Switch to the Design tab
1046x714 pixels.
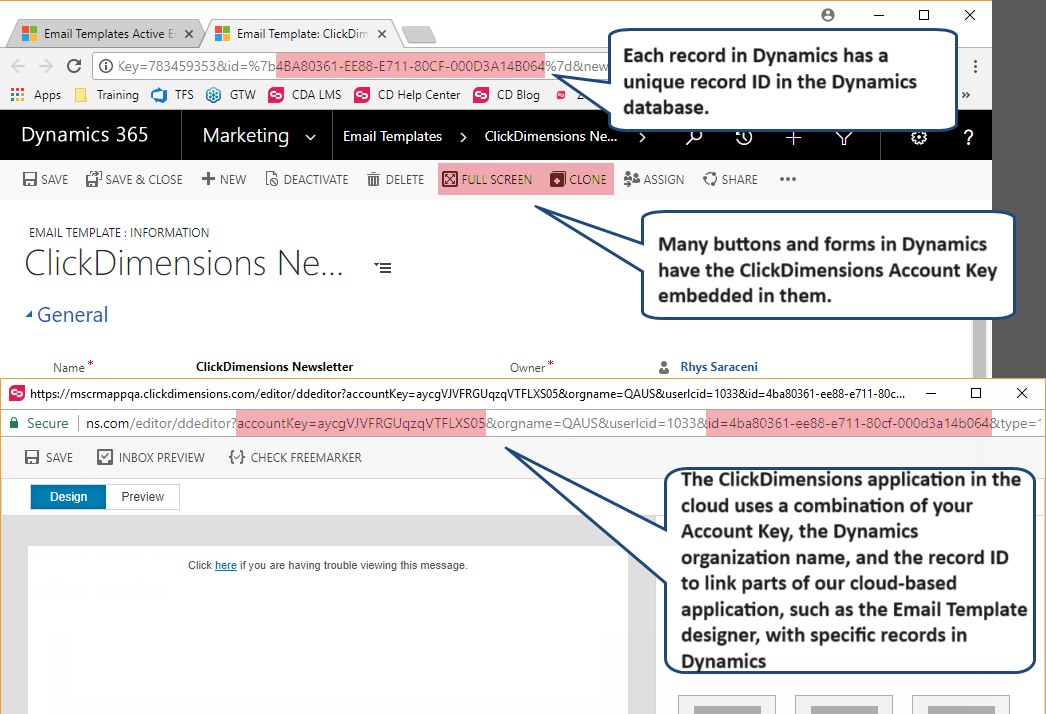point(68,496)
